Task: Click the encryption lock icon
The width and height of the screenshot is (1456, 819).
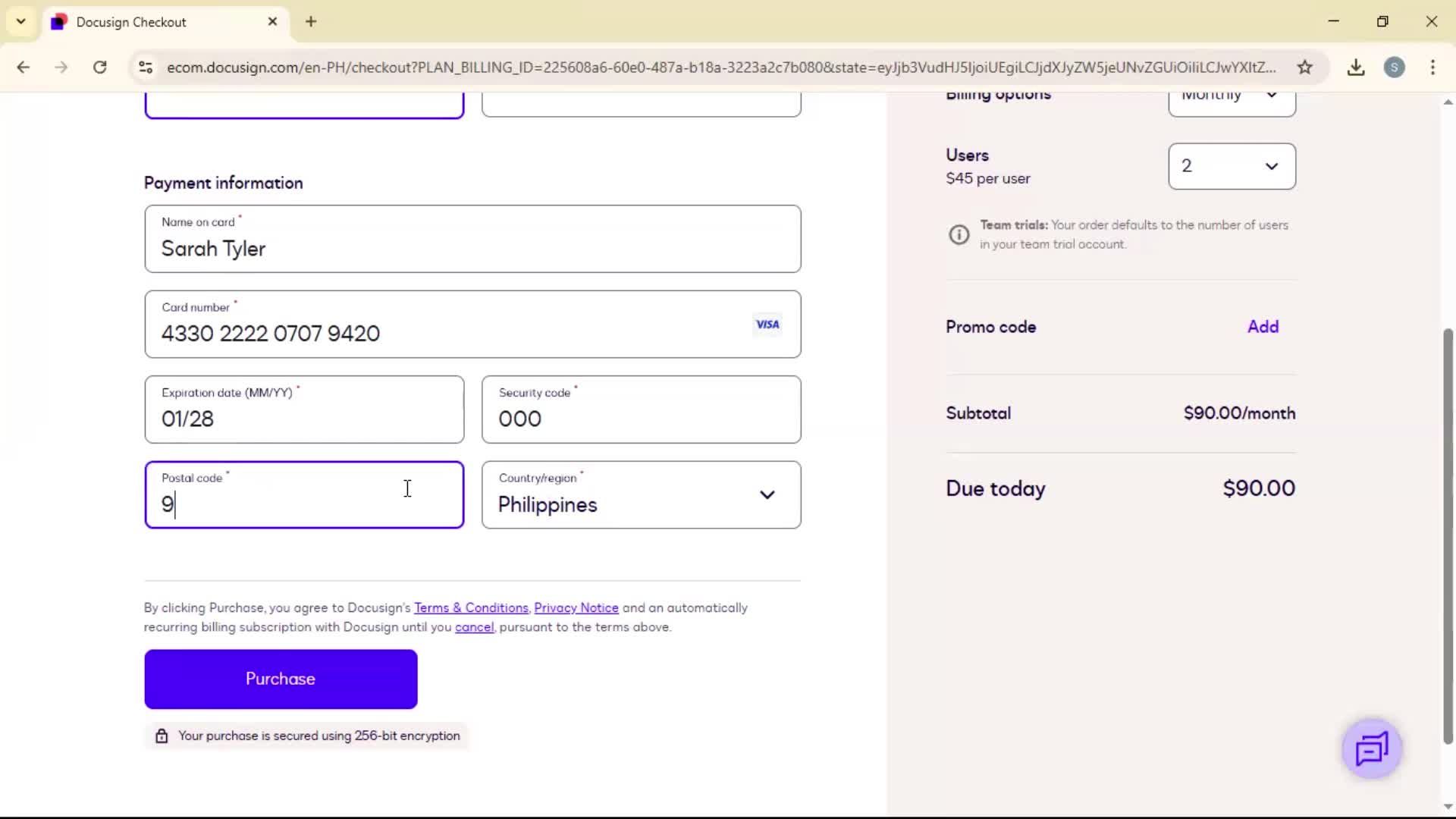Action: click(162, 736)
